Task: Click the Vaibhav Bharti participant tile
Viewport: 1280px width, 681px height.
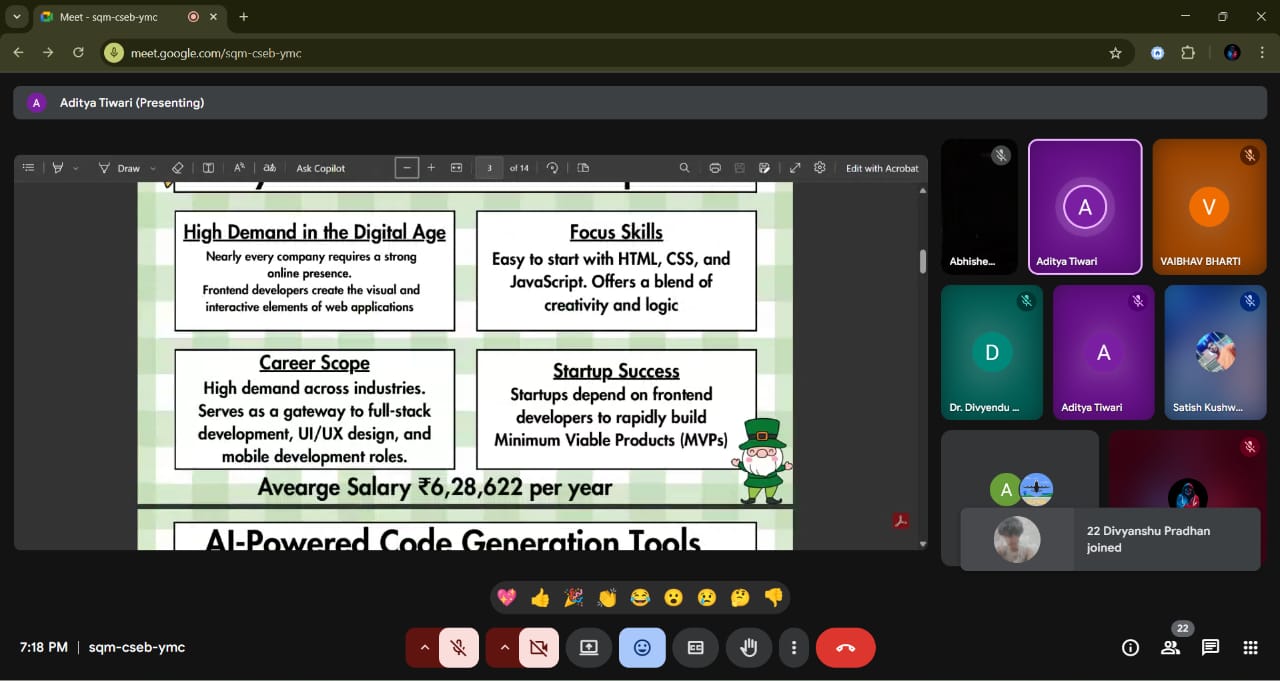Action: [1209, 206]
